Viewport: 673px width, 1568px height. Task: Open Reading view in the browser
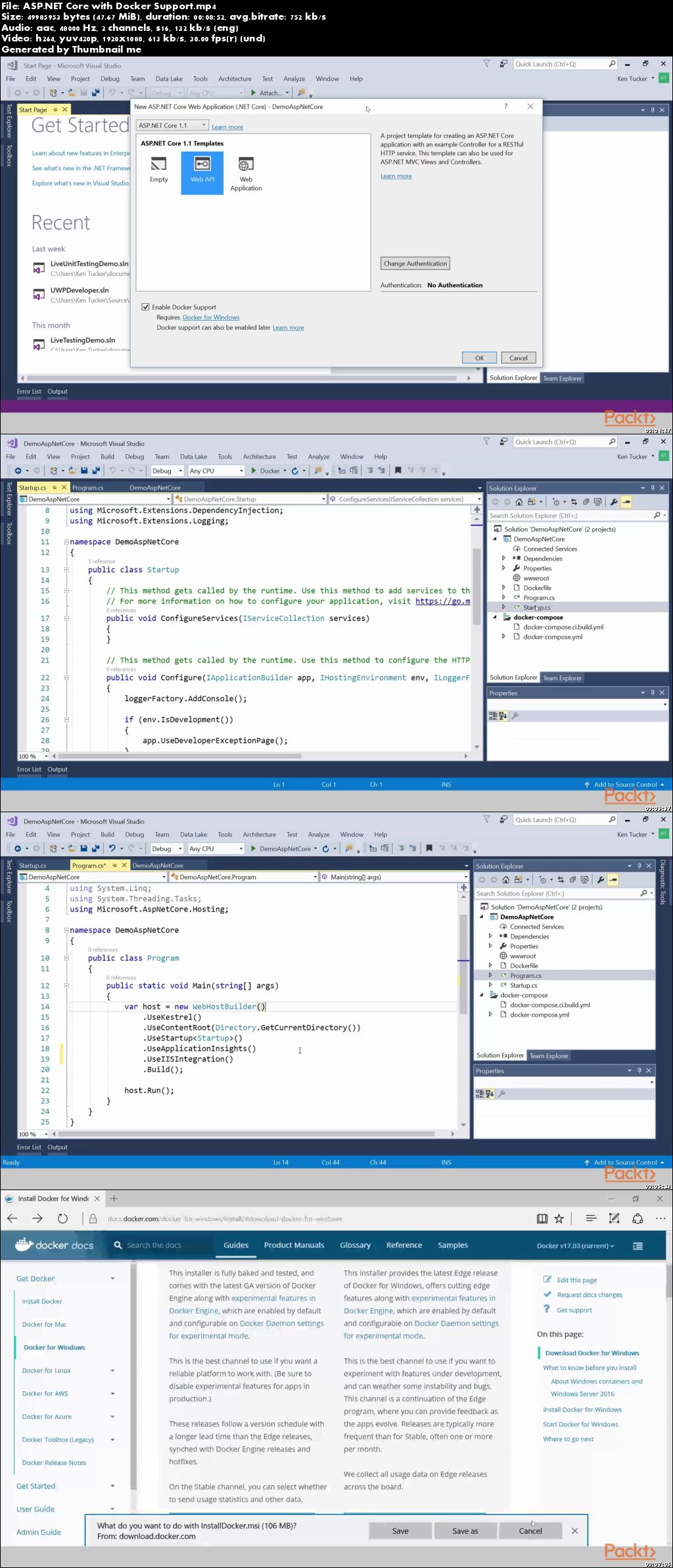[542, 1218]
